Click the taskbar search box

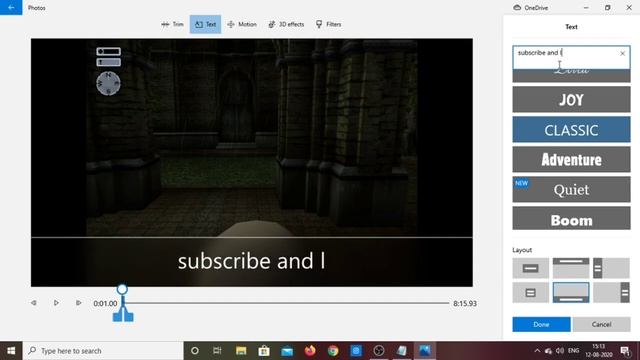(x=103, y=351)
